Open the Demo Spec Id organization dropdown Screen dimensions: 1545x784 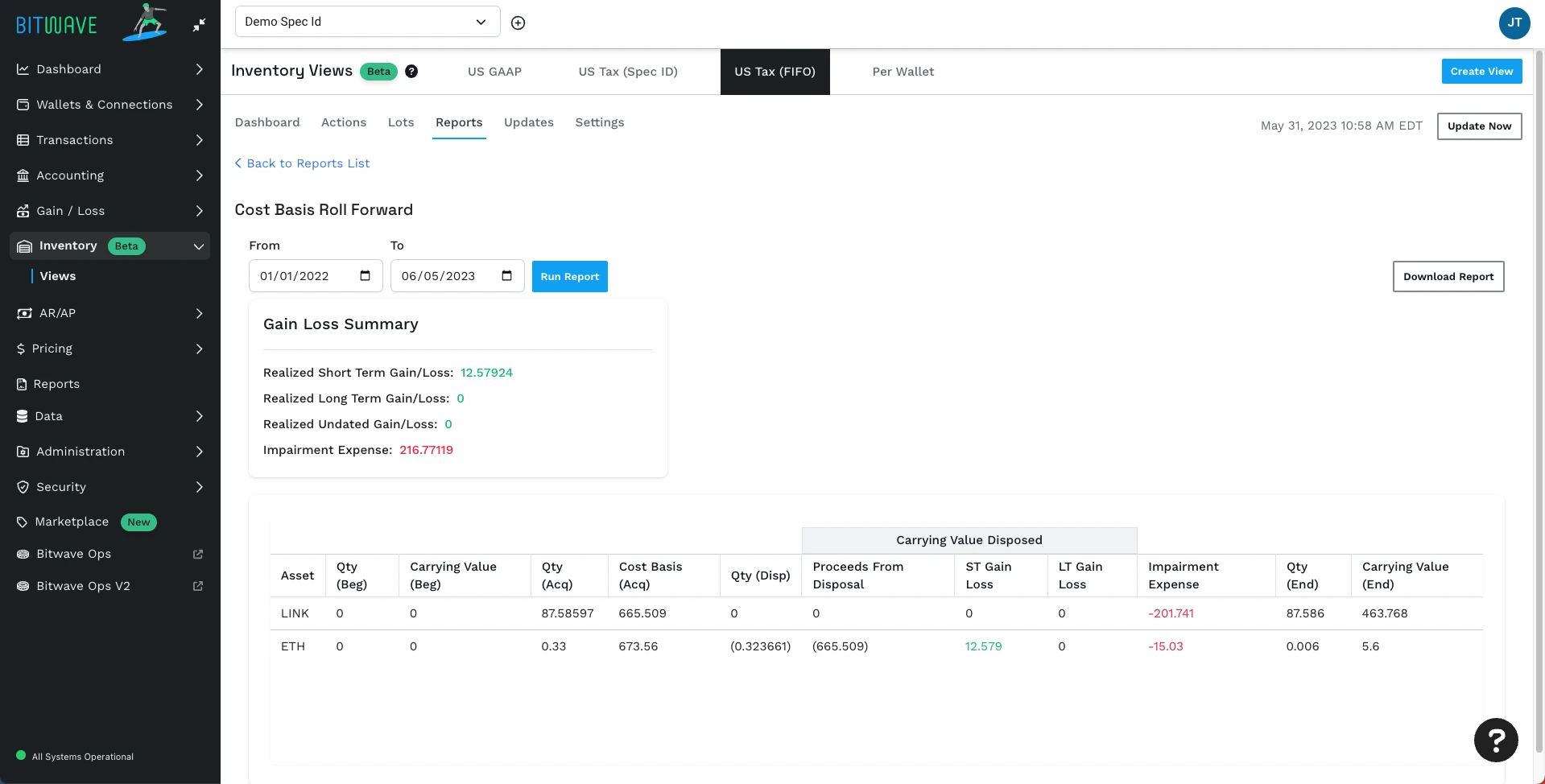click(368, 22)
